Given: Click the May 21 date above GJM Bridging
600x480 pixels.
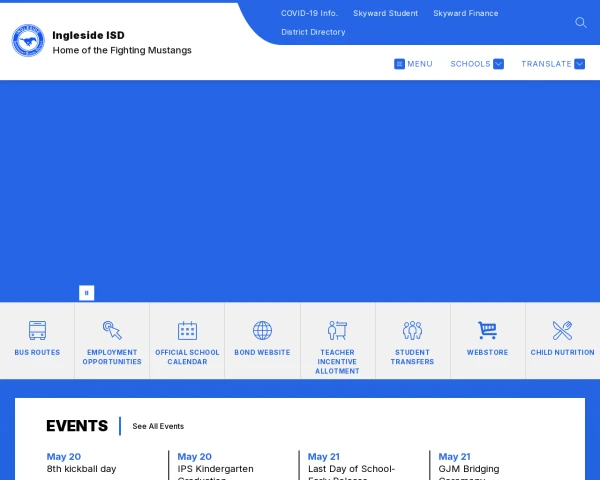Looking at the screenshot, I should point(454,457).
